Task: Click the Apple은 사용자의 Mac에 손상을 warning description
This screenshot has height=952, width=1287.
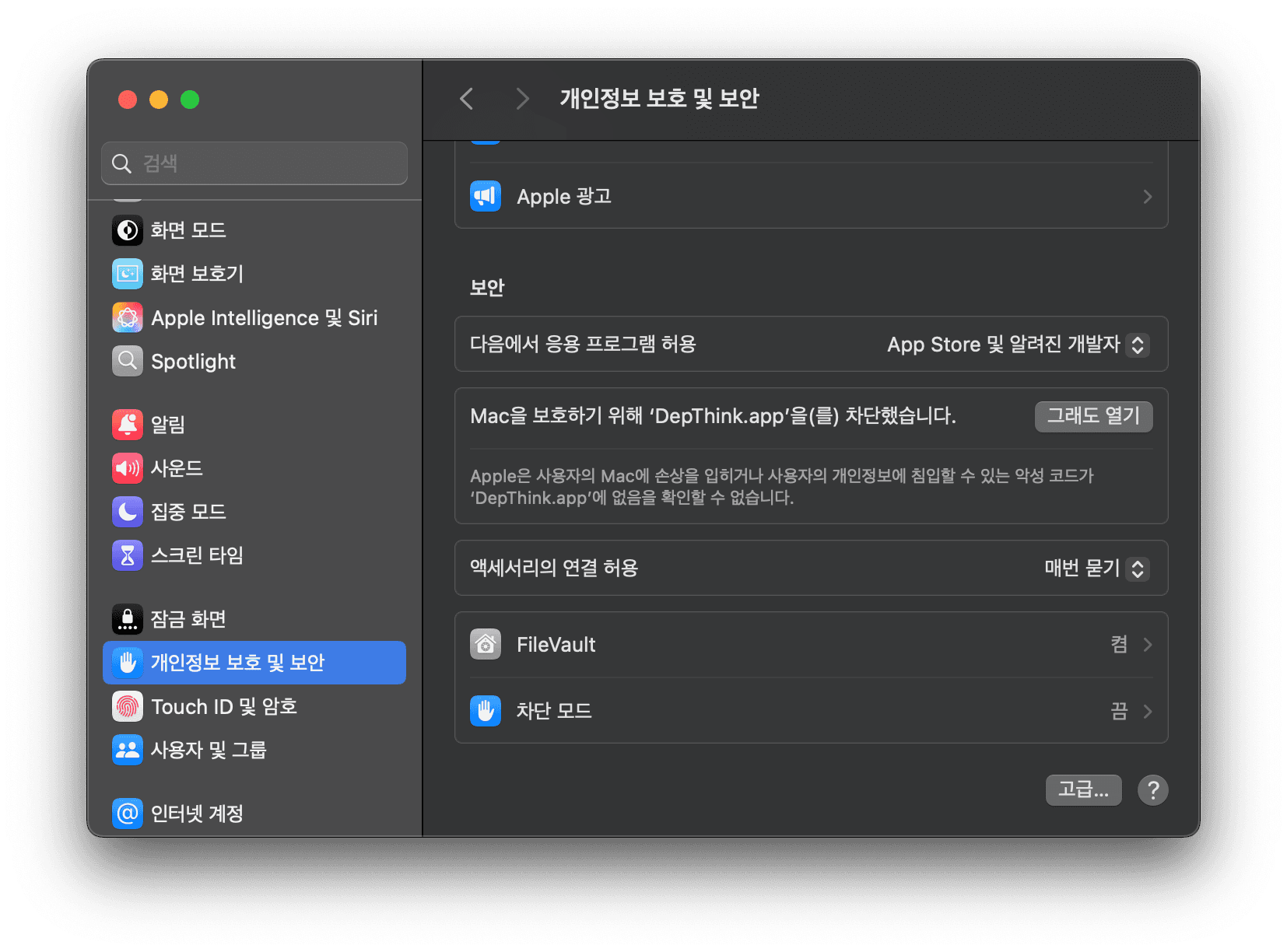Action: click(781, 486)
